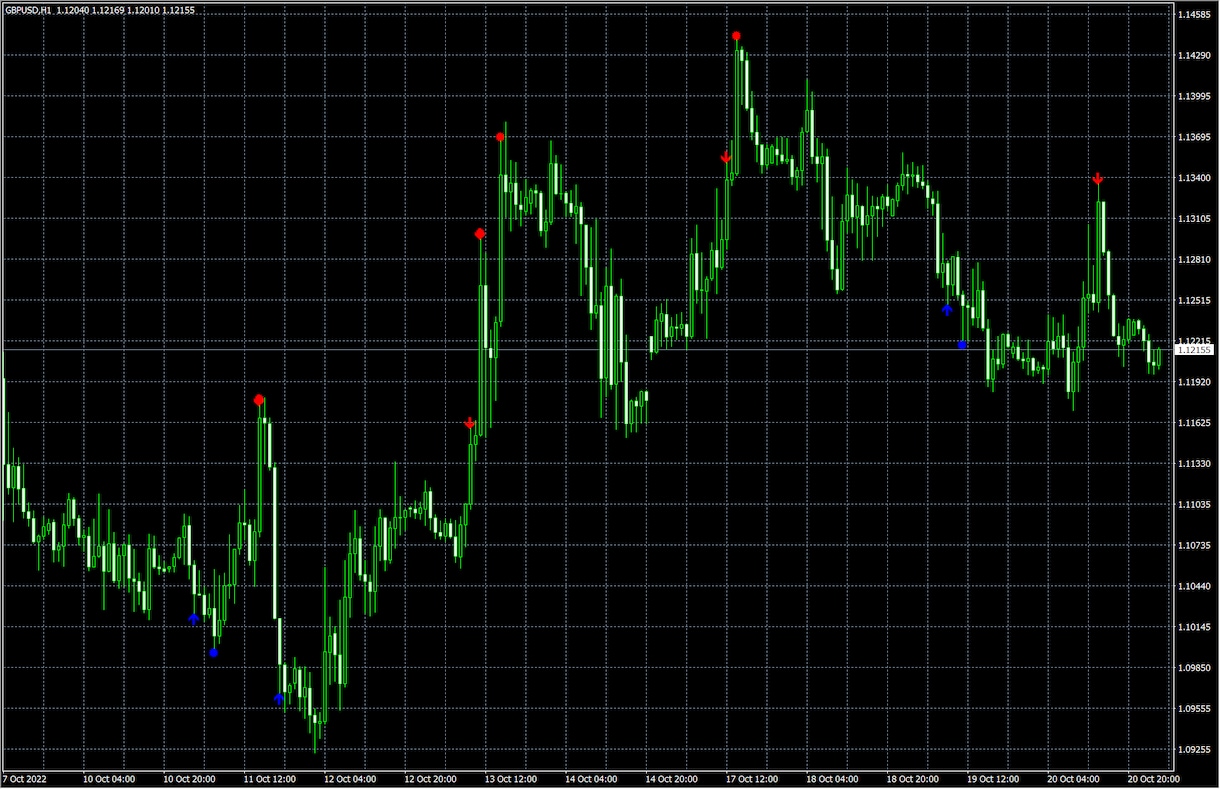The image size is (1220, 789).
Task: Click the 7 Oct 2022 date label
Action: point(26,779)
